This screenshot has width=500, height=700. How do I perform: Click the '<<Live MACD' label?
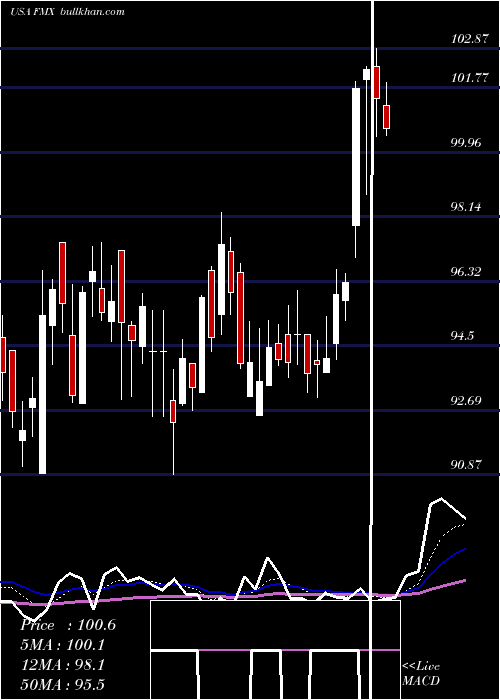[x=421, y=674]
